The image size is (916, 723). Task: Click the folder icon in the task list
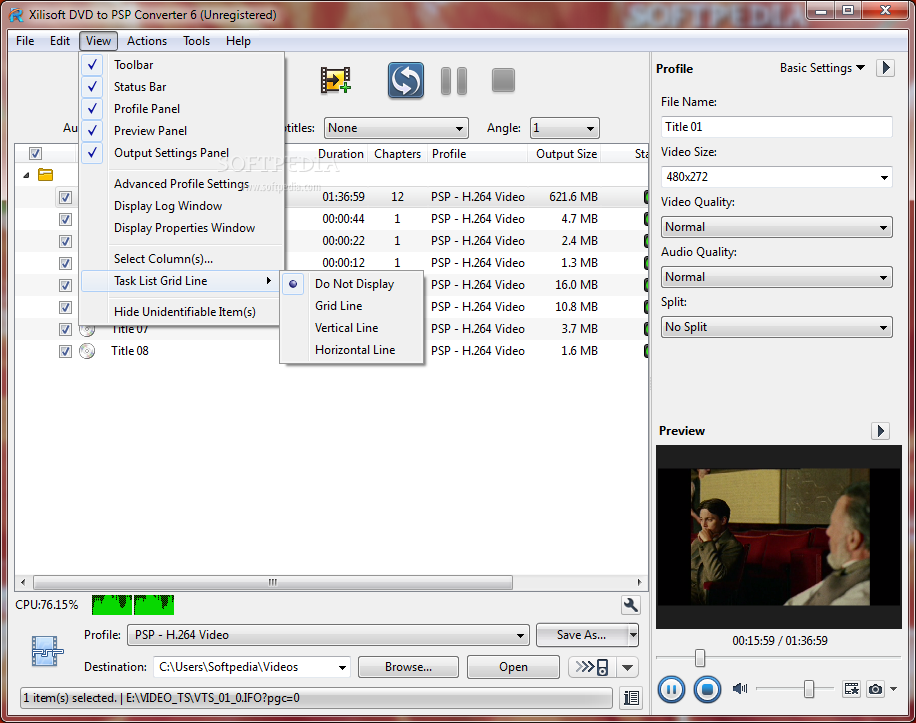click(46, 175)
